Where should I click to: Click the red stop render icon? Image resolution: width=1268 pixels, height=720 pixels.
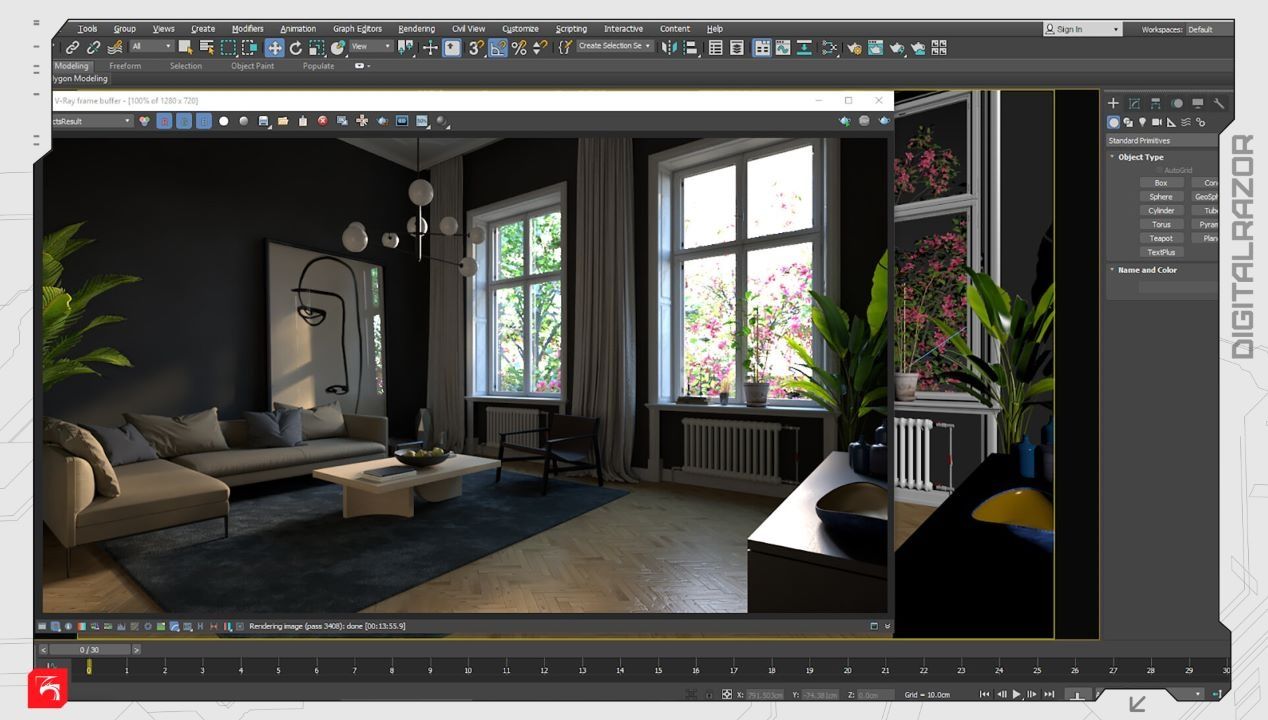pyautogui.click(x=322, y=121)
